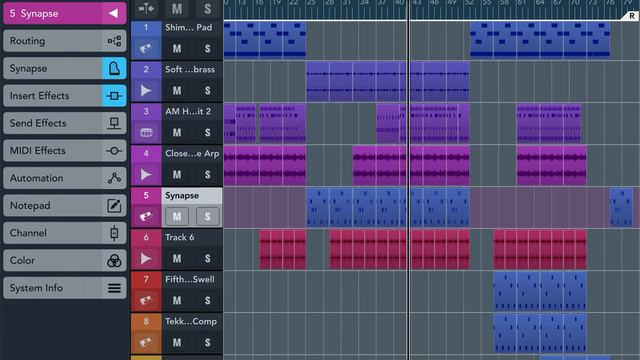Open the Synapse instrument section
This screenshot has height=360, width=640.
tap(64, 68)
